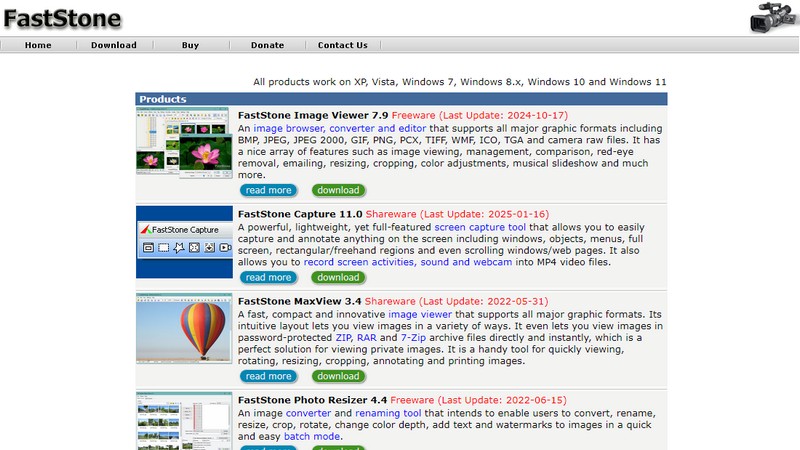Click the RAR link in MaxView description
This screenshot has height=450, width=800.
tap(366, 338)
